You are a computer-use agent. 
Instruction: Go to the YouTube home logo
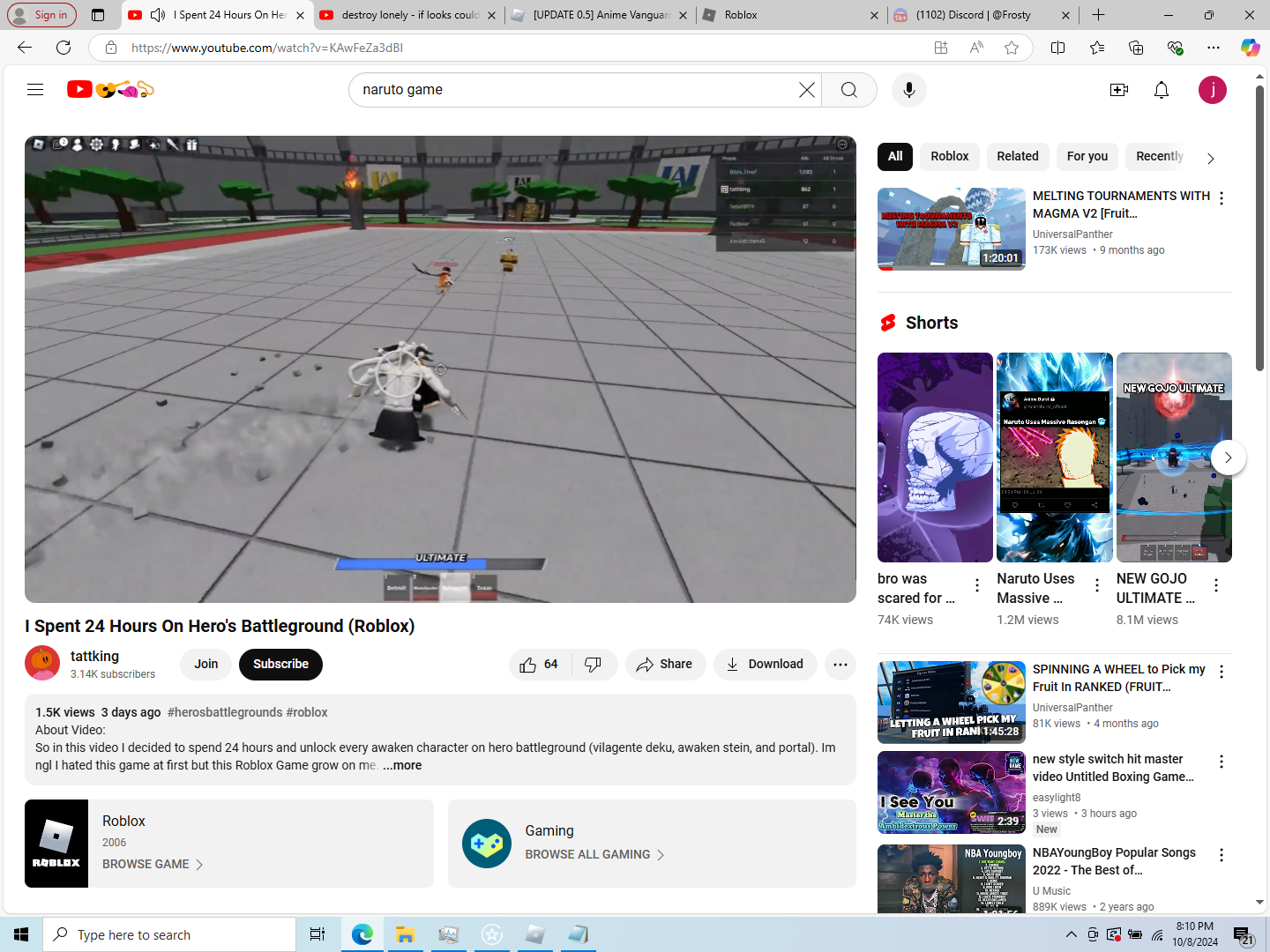pyautogui.click(x=110, y=89)
